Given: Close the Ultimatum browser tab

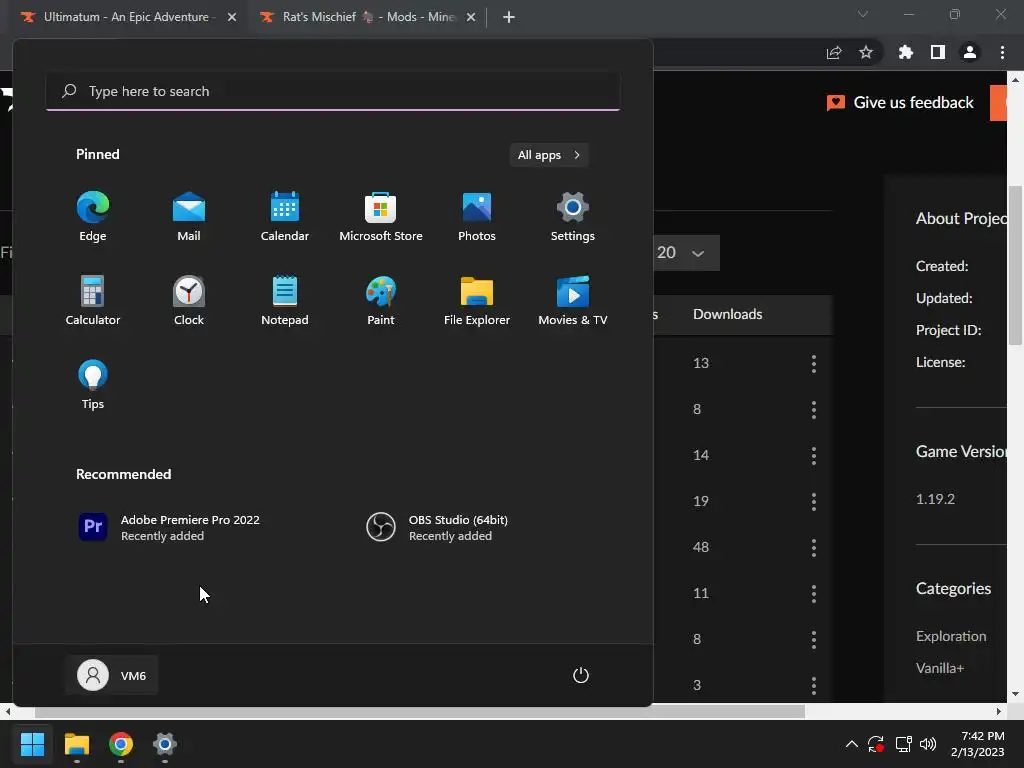Looking at the screenshot, I should coord(232,17).
